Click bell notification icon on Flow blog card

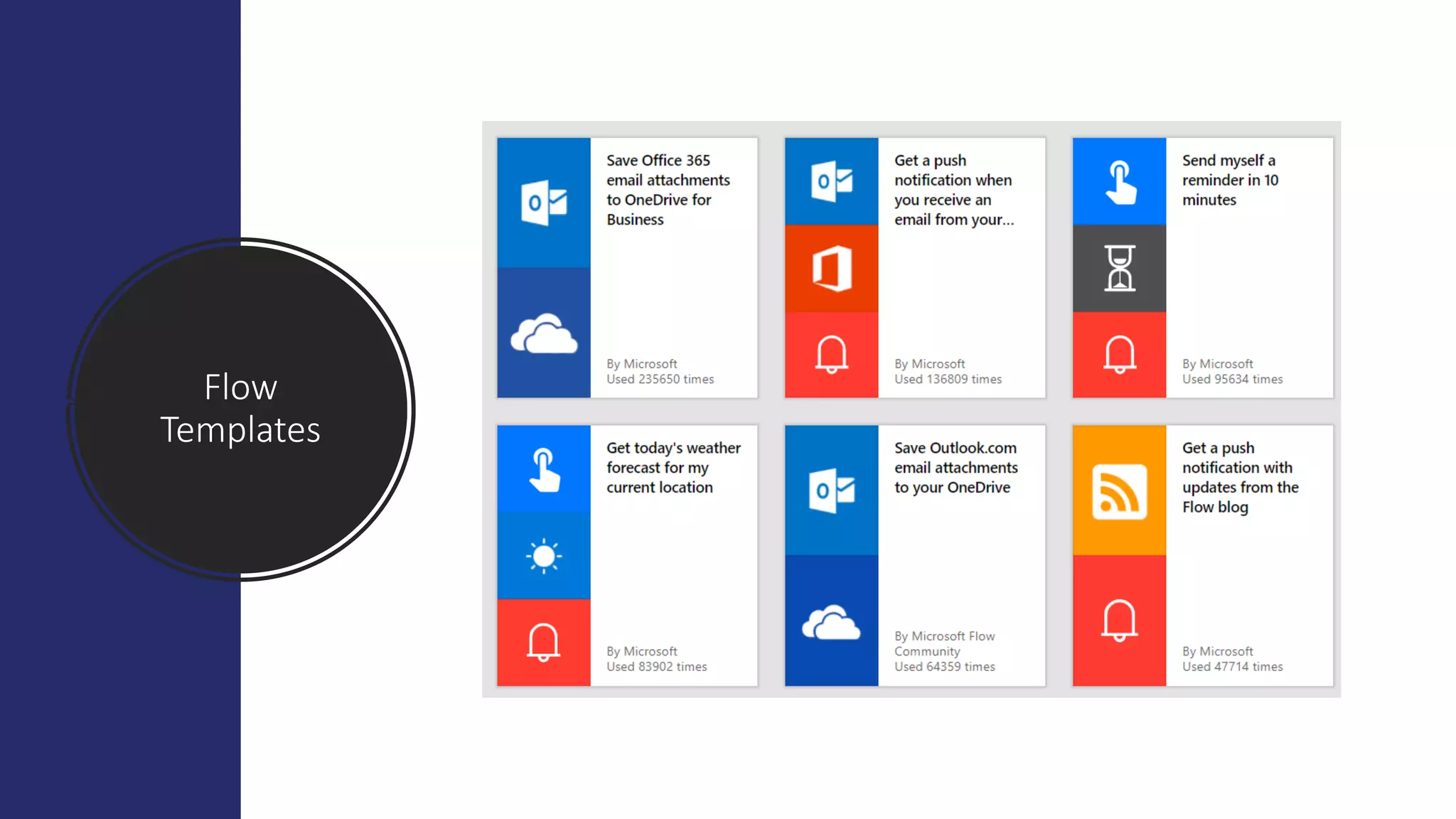pyautogui.click(x=1119, y=620)
